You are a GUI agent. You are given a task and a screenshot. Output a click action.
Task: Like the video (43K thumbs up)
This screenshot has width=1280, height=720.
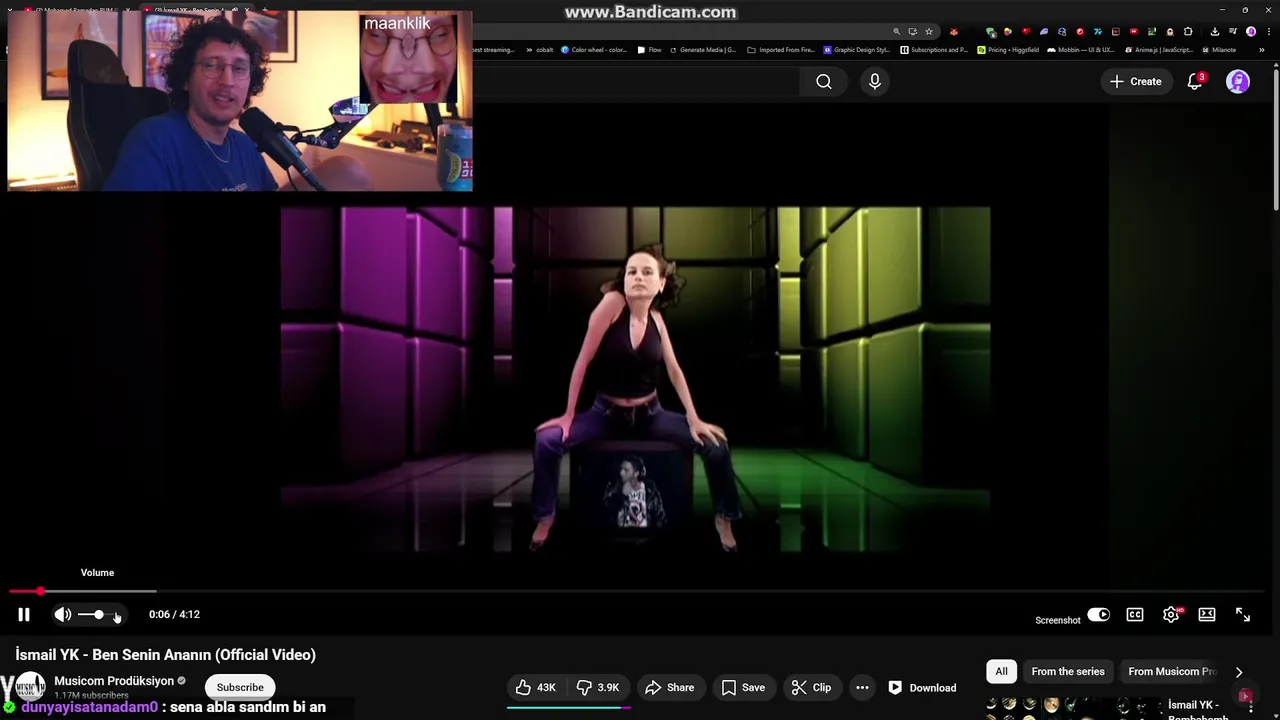click(x=536, y=688)
